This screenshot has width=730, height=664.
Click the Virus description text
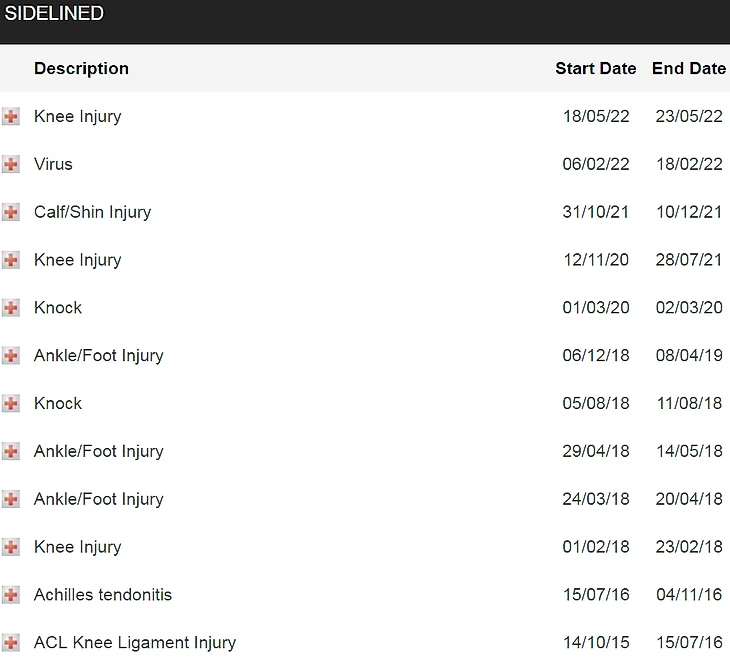click(53, 164)
